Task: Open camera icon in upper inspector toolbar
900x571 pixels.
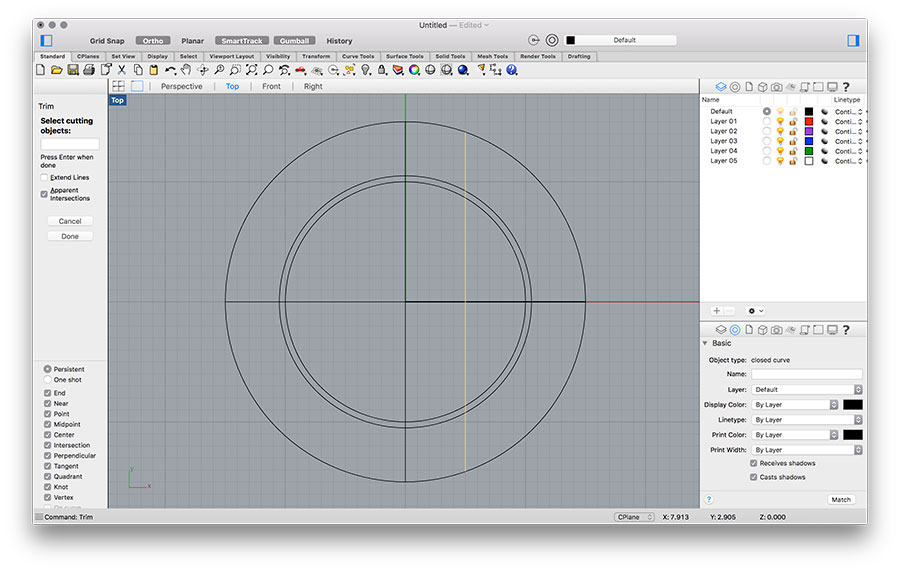Action: tap(777, 87)
